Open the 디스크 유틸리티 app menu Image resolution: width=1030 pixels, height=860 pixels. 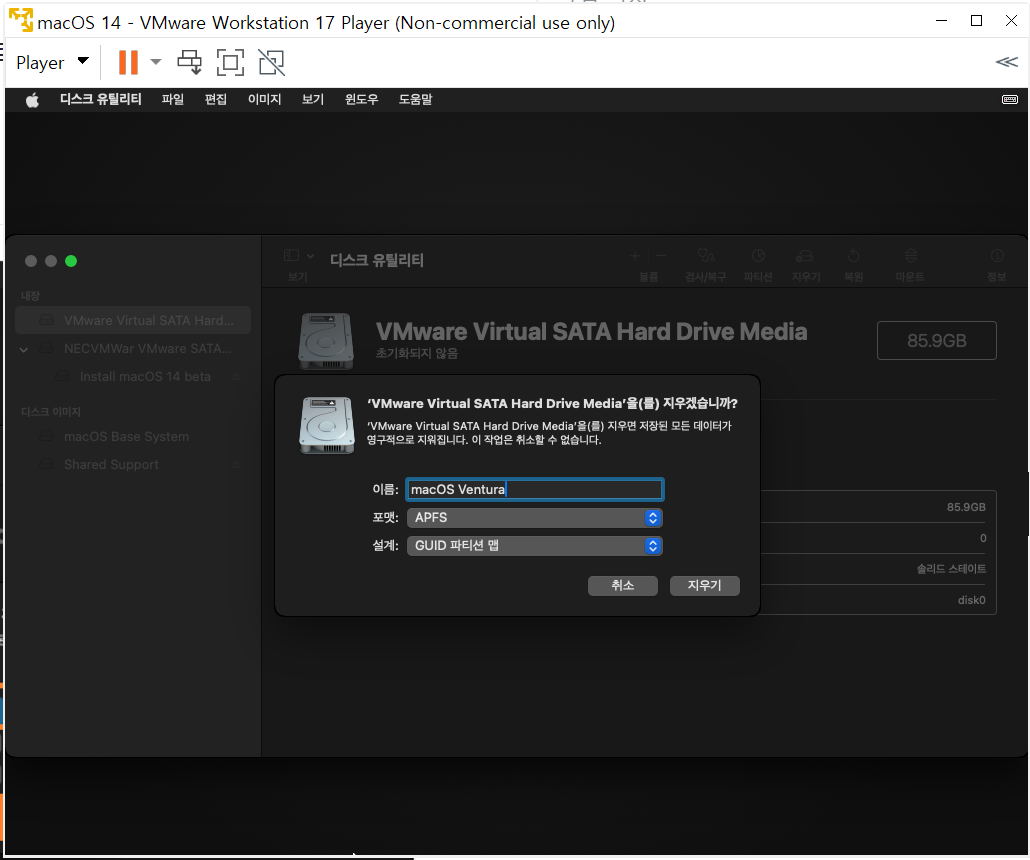point(101,99)
